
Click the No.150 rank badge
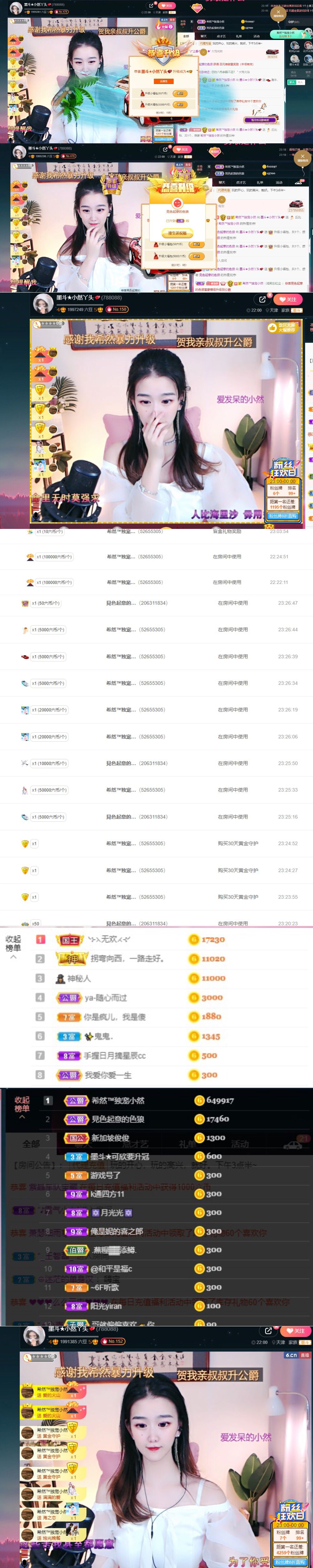pos(116,309)
